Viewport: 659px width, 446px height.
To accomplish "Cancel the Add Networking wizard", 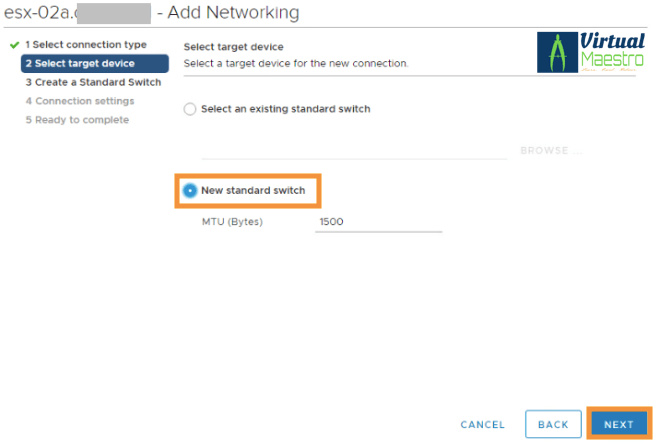I will click(482, 425).
